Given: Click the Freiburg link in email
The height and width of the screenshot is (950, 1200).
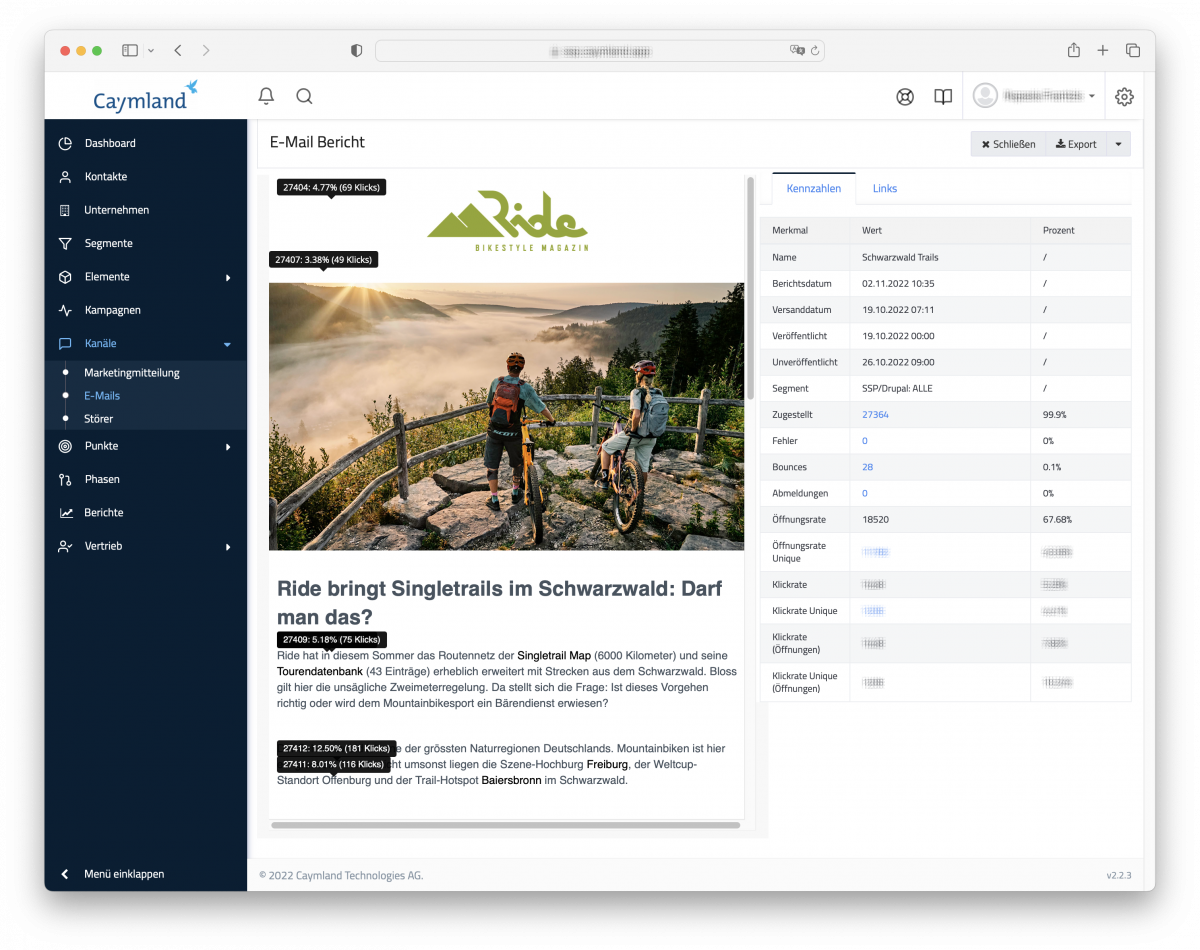Looking at the screenshot, I should pyautogui.click(x=607, y=764).
